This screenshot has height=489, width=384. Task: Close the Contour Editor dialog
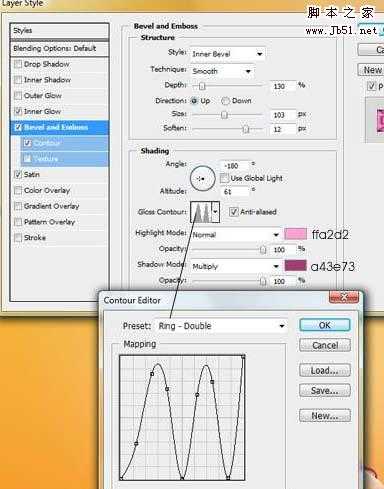344,296
